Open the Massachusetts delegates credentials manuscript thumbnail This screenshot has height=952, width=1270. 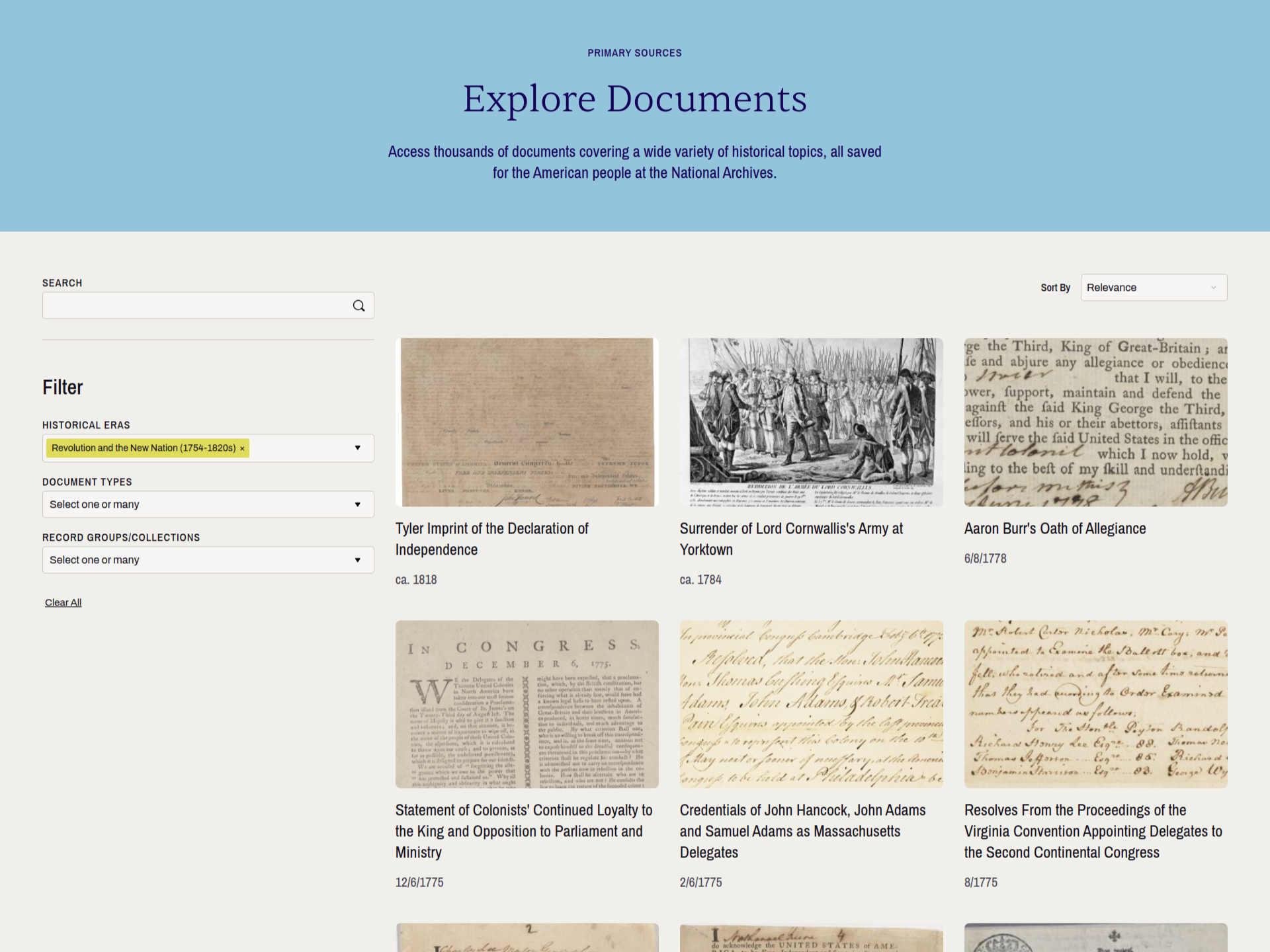(812, 704)
